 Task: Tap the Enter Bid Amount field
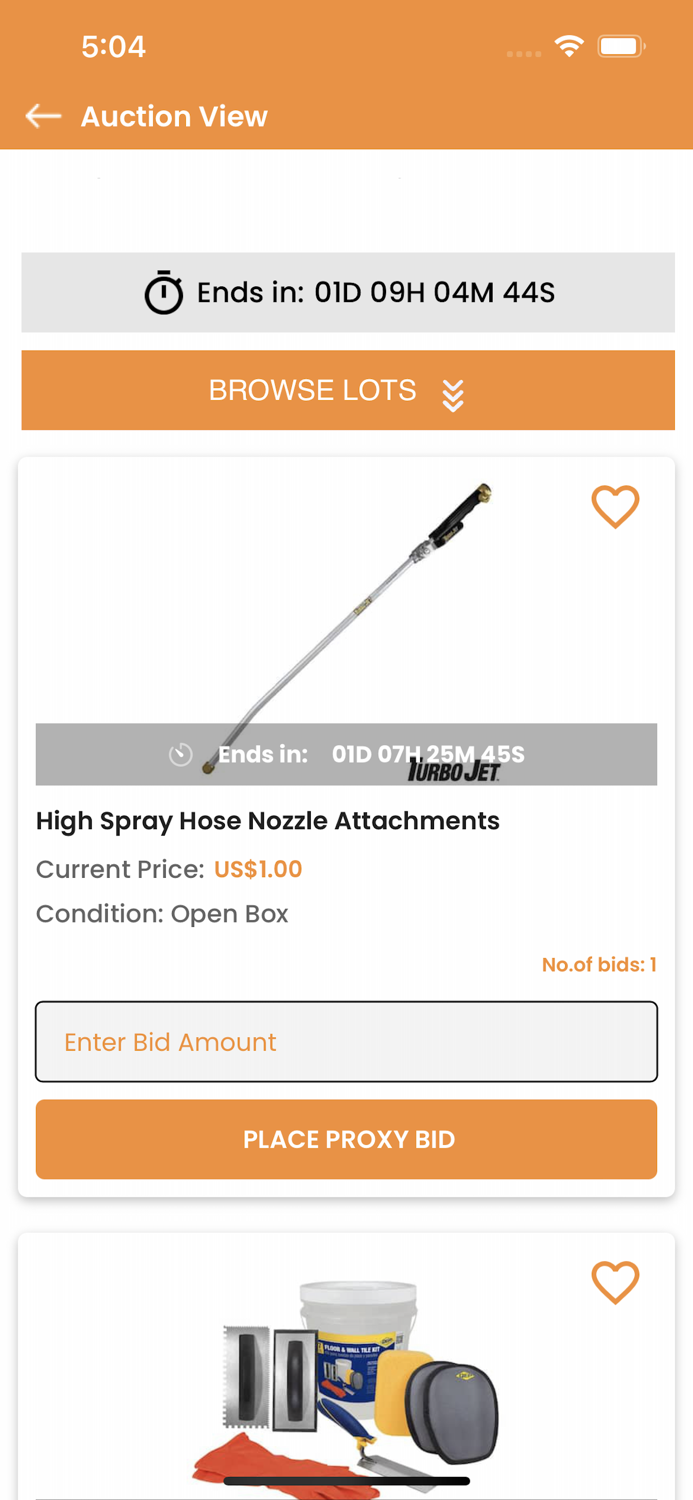[x=347, y=1041]
